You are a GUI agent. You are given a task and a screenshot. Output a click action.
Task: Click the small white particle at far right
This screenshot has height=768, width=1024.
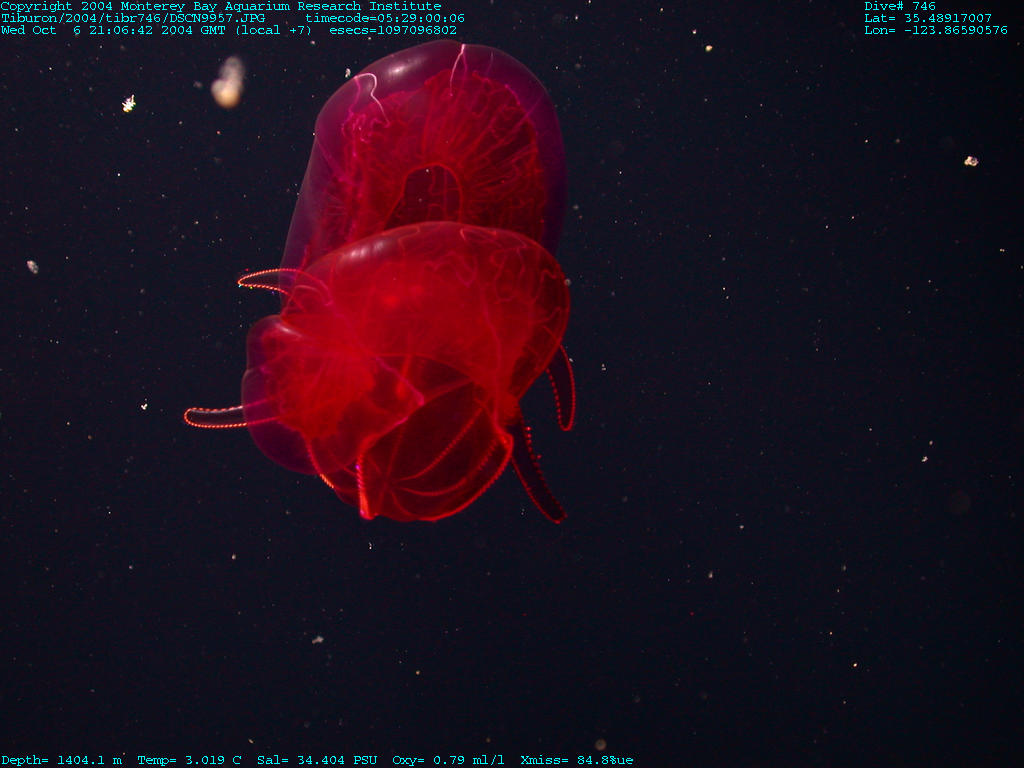tap(970, 161)
